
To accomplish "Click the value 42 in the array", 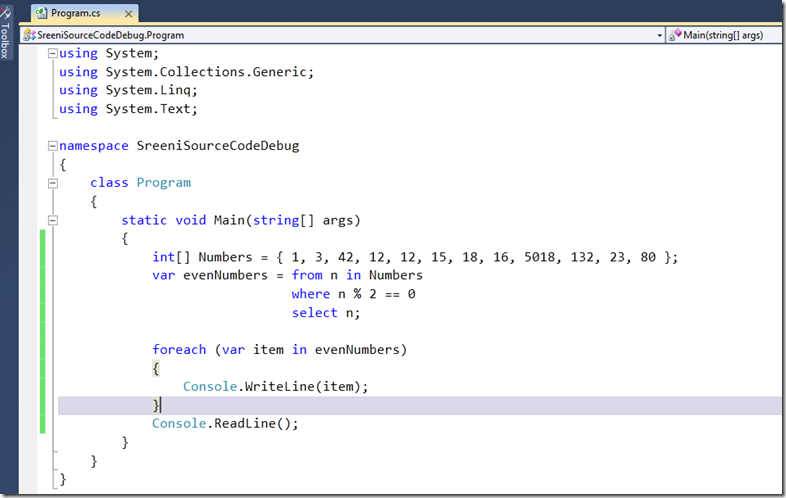I will tap(345, 257).
